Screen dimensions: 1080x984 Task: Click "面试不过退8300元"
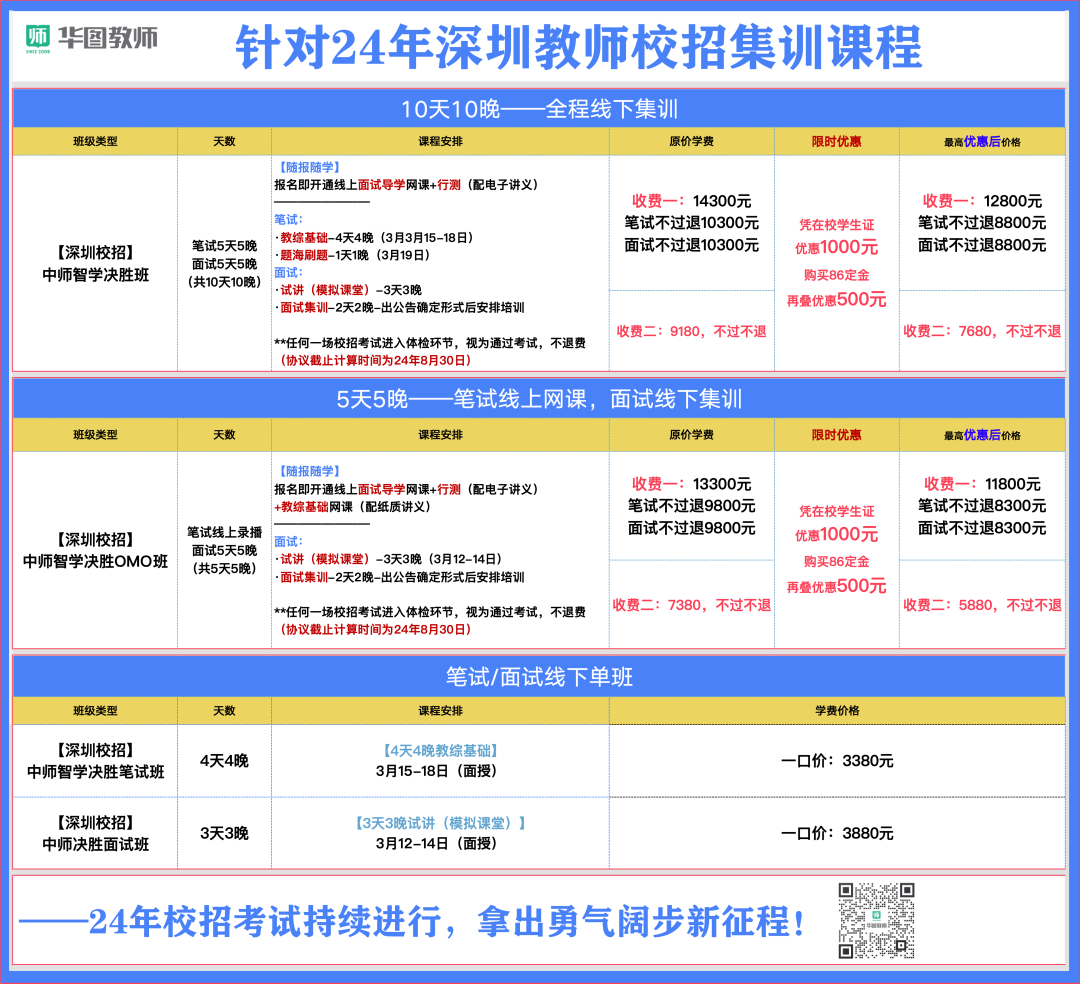[x=982, y=528]
